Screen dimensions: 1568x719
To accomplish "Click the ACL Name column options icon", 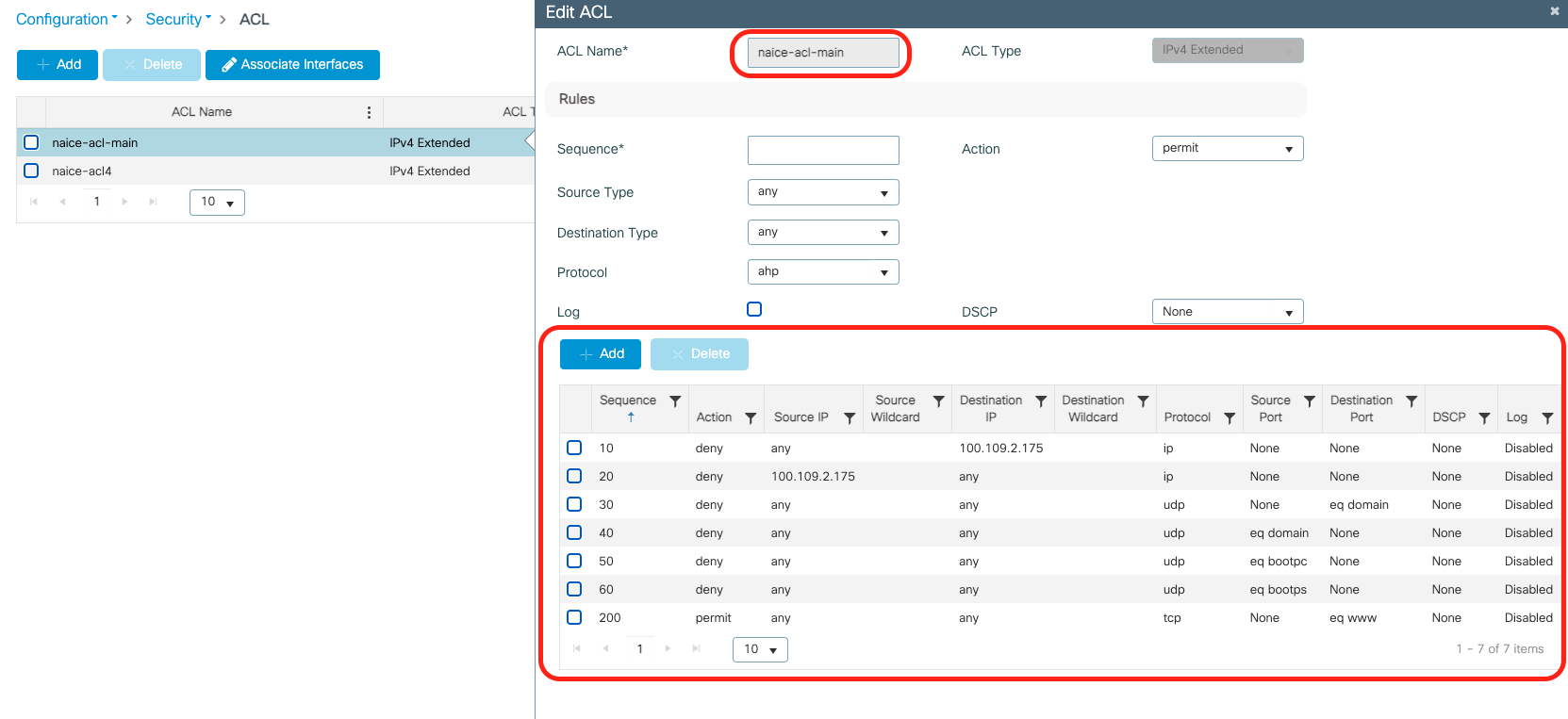I will [x=369, y=112].
